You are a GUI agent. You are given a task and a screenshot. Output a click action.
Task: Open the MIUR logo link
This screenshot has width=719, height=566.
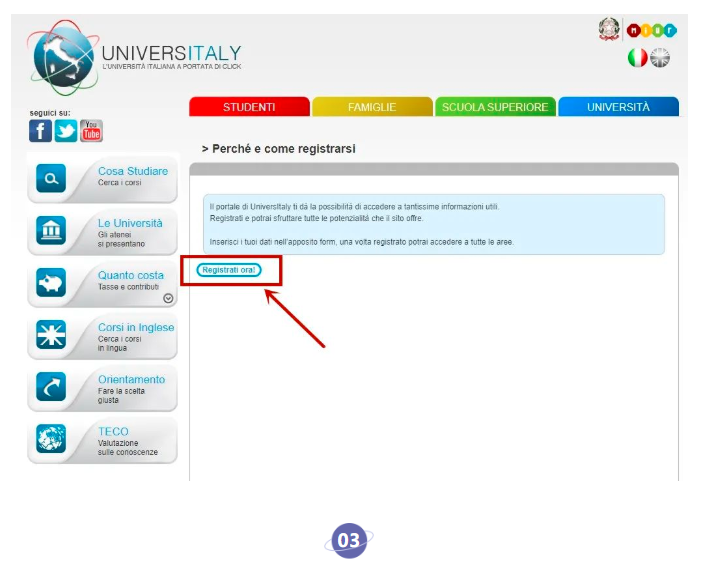tap(652, 31)
